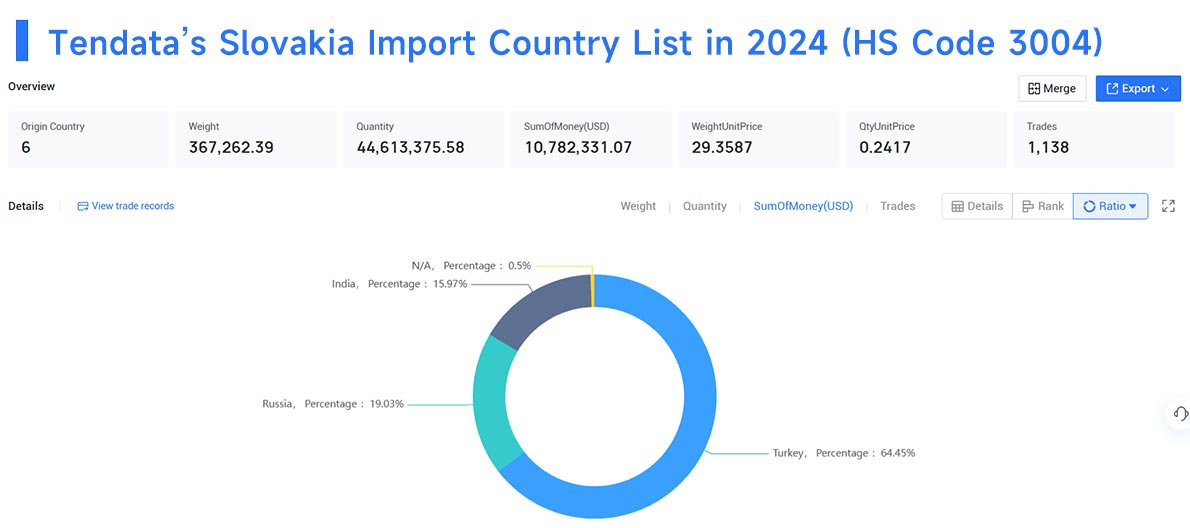Click Trades value 1,138
This screenshot has width=1190, height=528.
click(x=1047, y=148)
